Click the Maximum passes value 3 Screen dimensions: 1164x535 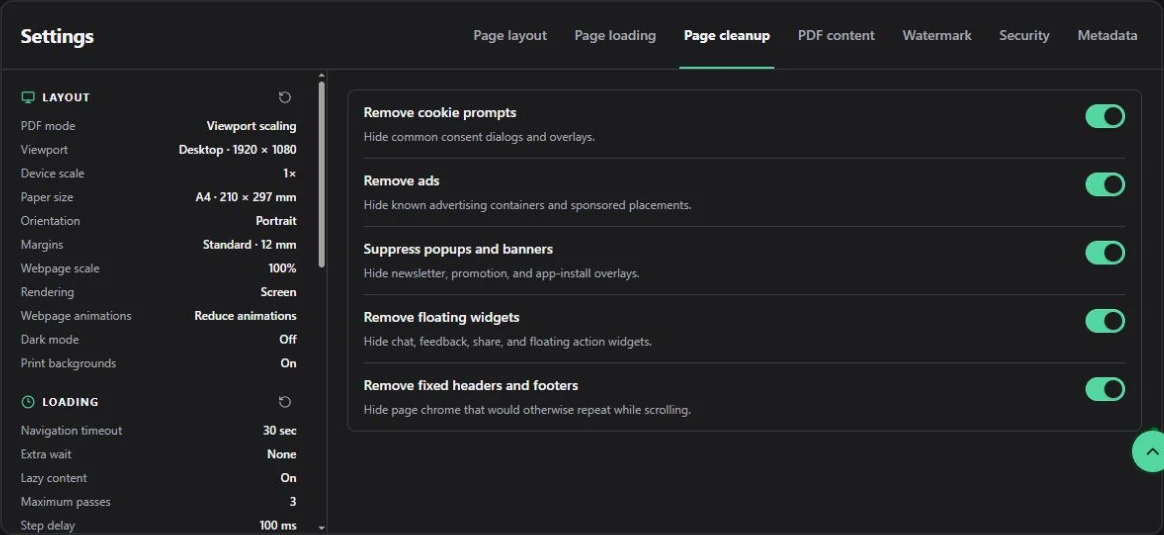coord(292,502)
